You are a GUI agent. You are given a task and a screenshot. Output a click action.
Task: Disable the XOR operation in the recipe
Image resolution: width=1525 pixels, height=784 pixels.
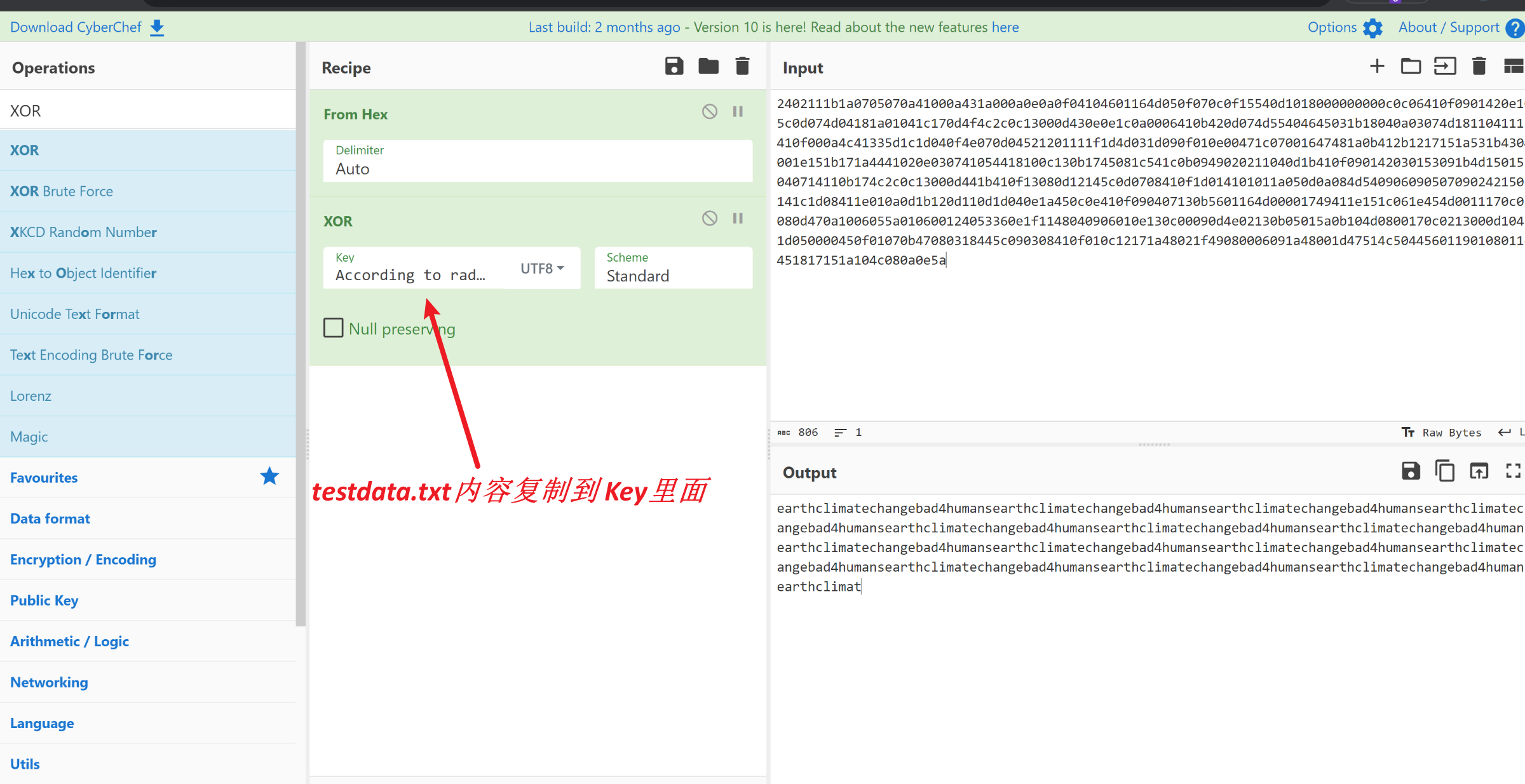(x=710, y=219)
